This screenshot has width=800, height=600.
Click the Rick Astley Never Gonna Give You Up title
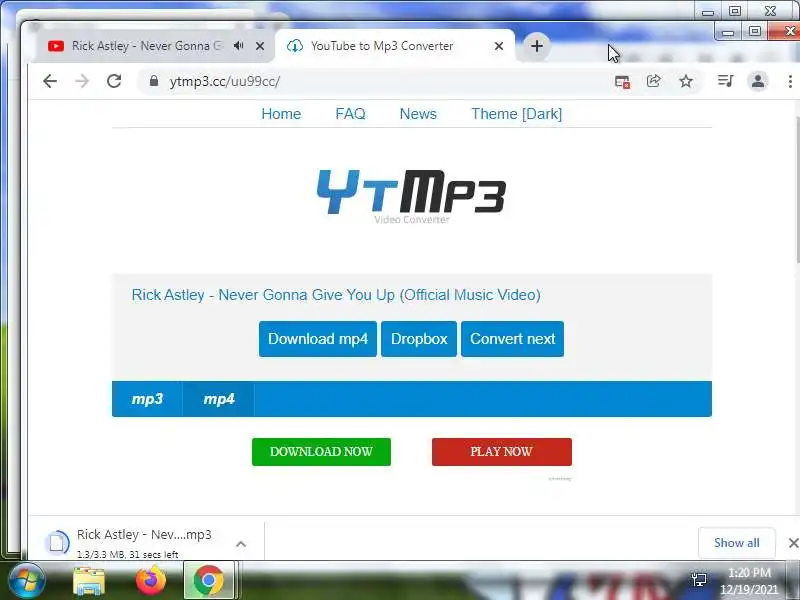[x=336, y=295]
